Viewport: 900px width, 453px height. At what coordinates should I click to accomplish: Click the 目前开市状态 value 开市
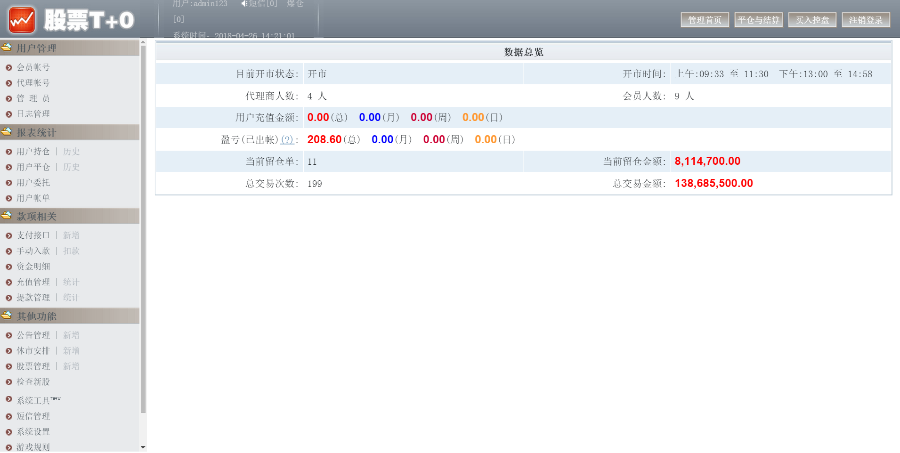[317, 74]
